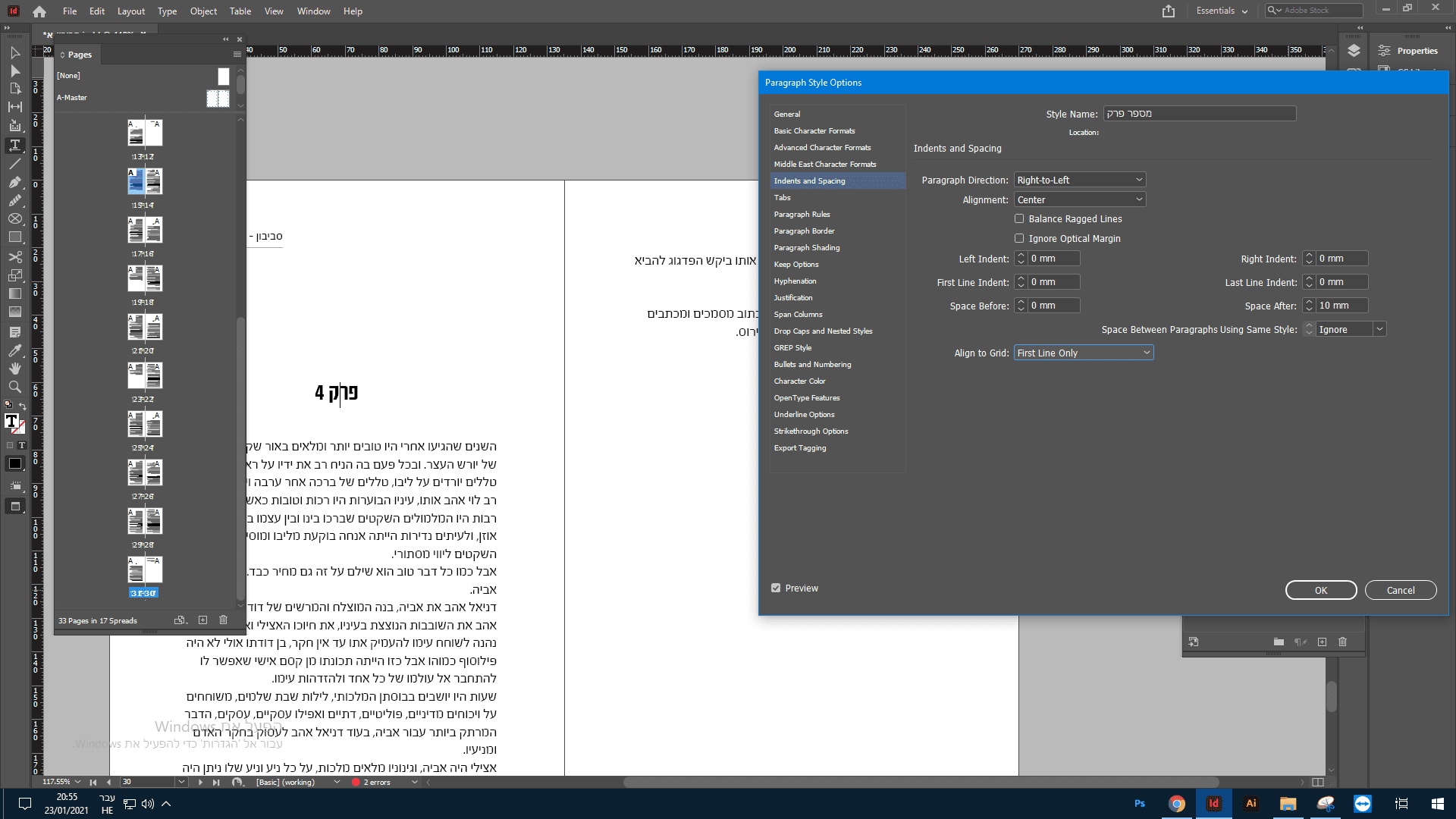Open the Align to Grid dropdown

(x=1083, y=353)
